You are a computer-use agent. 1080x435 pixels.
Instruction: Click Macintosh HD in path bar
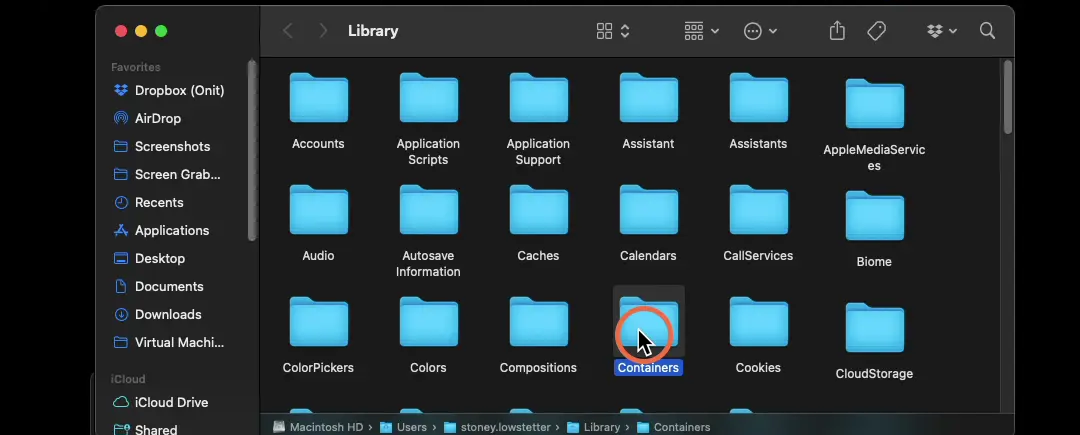[318, 427]
